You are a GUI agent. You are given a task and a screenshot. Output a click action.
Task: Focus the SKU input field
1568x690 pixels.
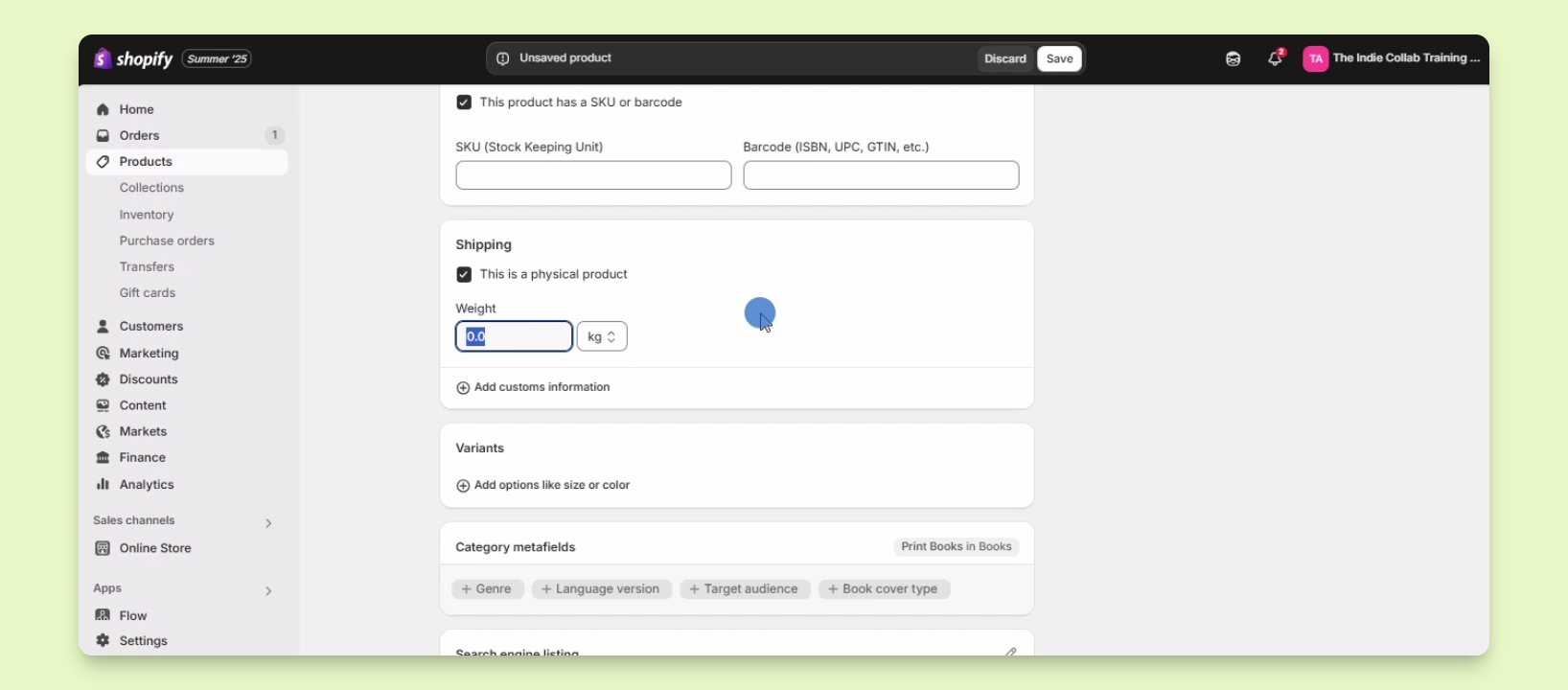click(593, 175)
